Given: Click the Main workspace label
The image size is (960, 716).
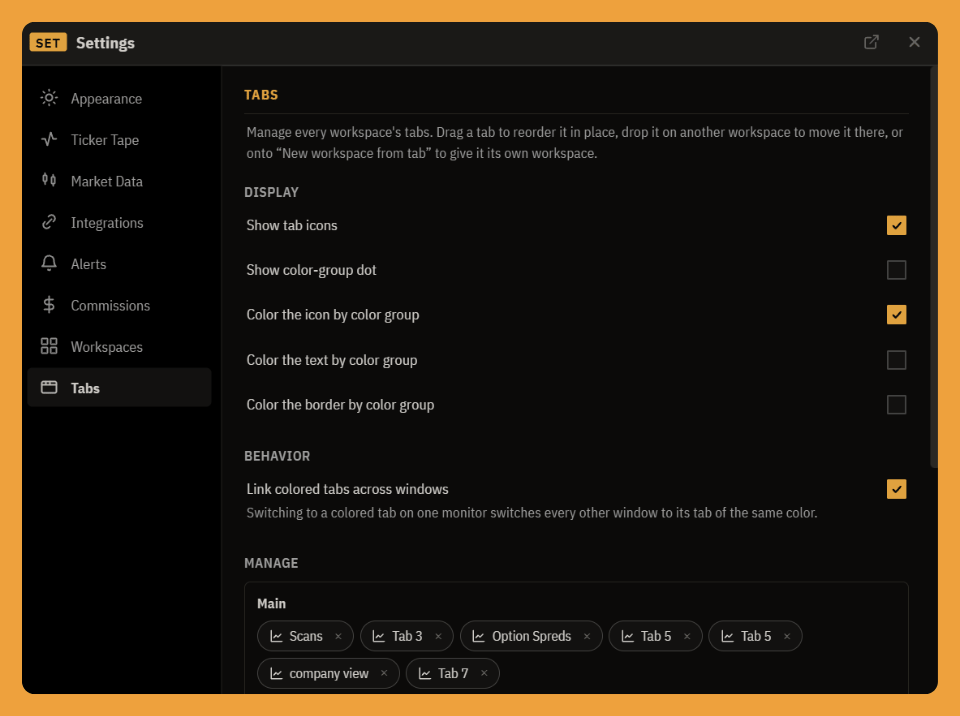Looking at the screenshot, I should click(x=271, y=603).
